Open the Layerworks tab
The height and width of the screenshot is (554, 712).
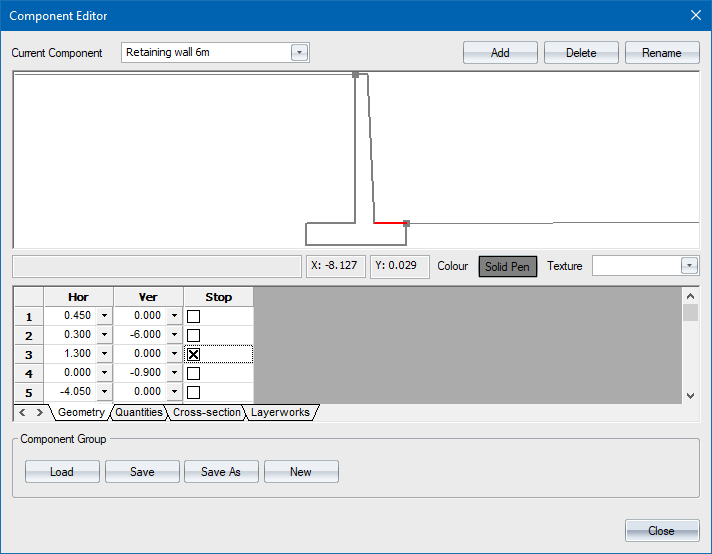click(x=280, y=412)
